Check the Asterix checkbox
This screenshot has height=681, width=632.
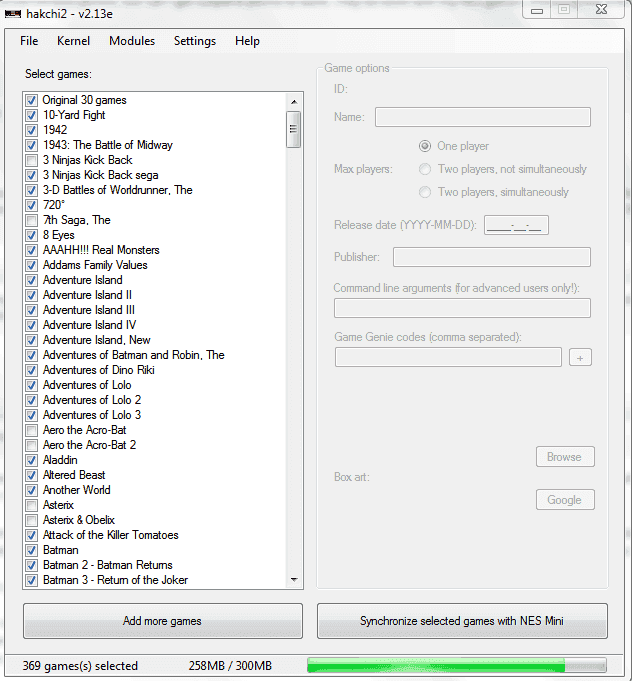pyautogui.click(x=31, y=505)
